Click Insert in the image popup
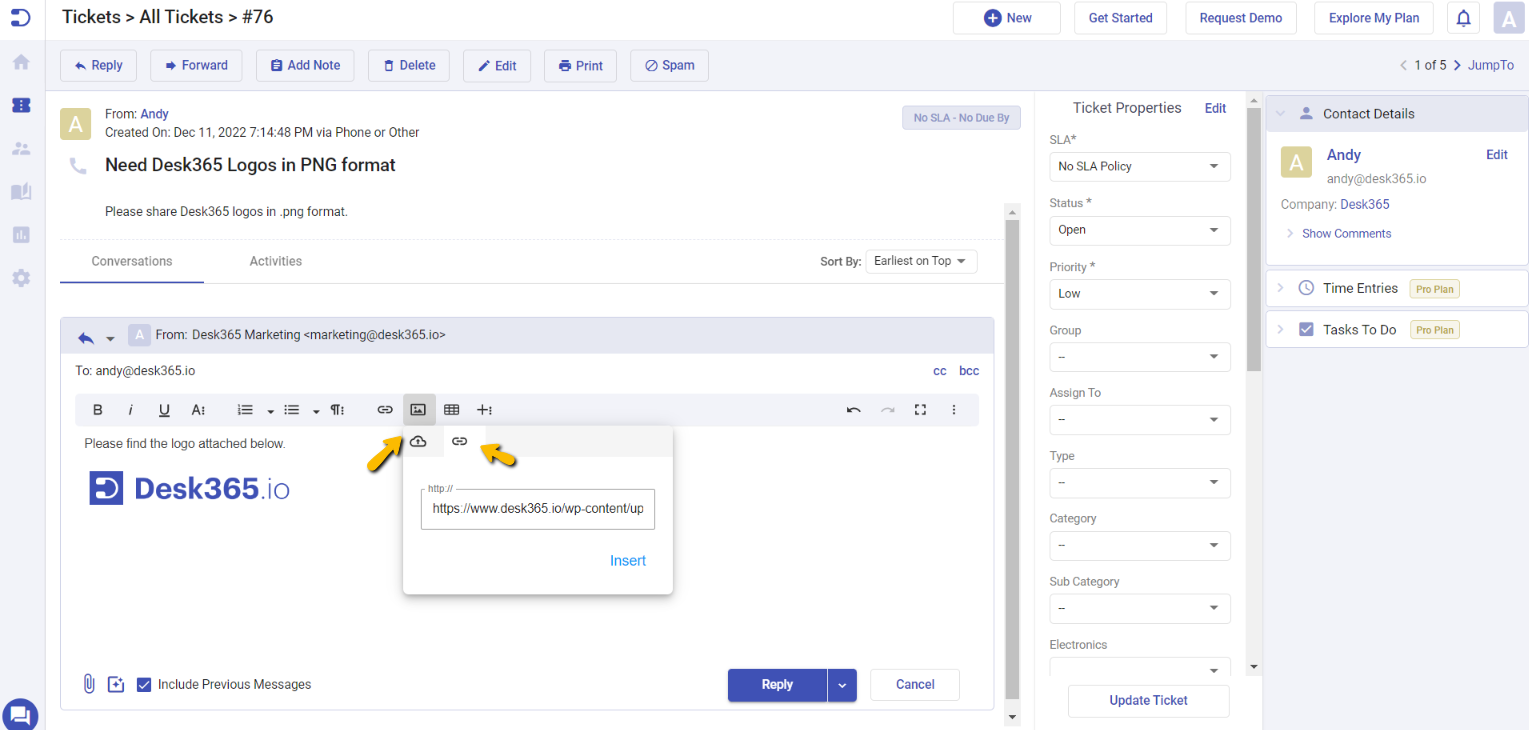Viewport: 1529px width, 730px height. [x=628, y=561]
